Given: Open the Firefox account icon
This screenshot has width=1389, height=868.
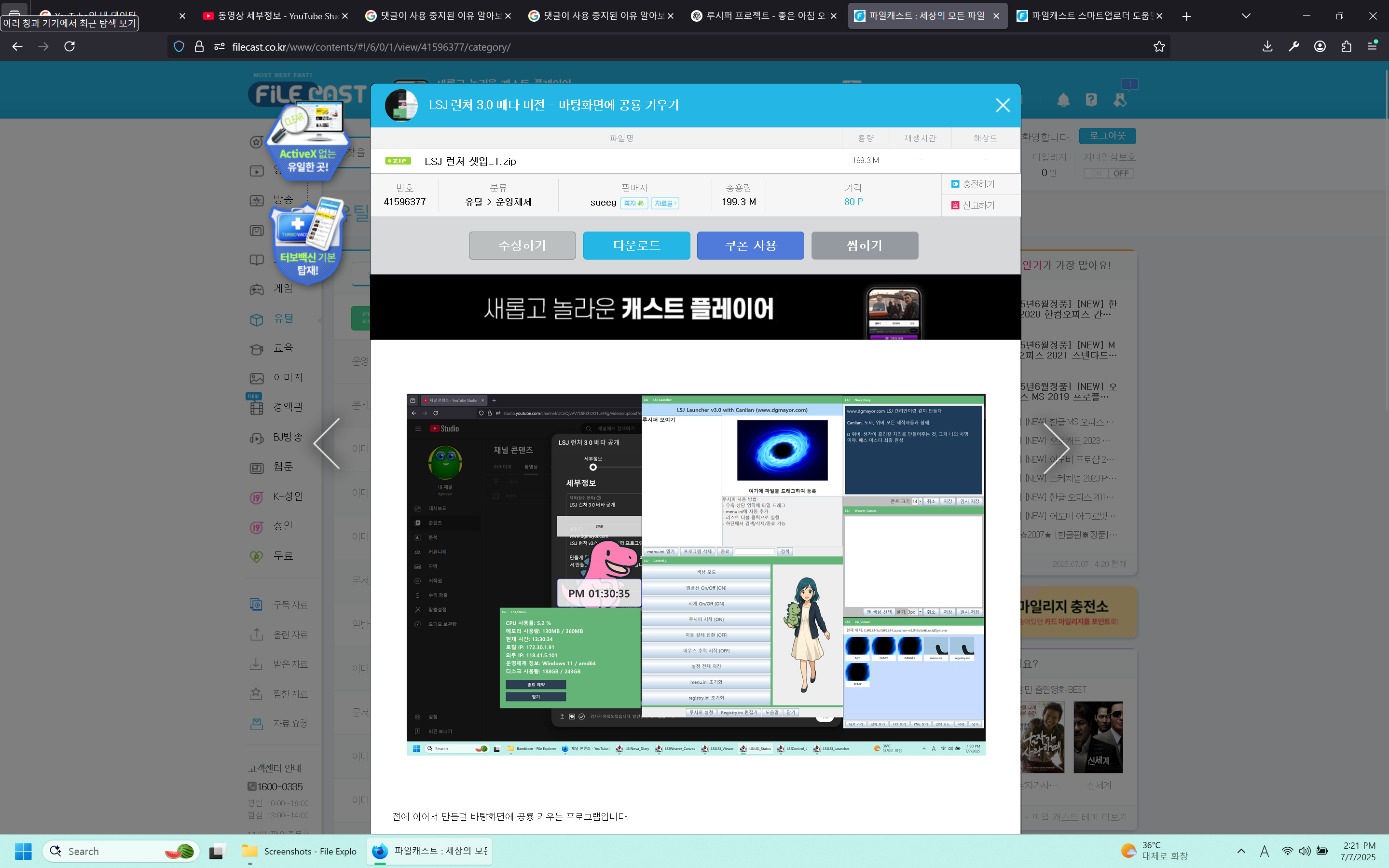Looking at the screenshot, I should 1320,46.
